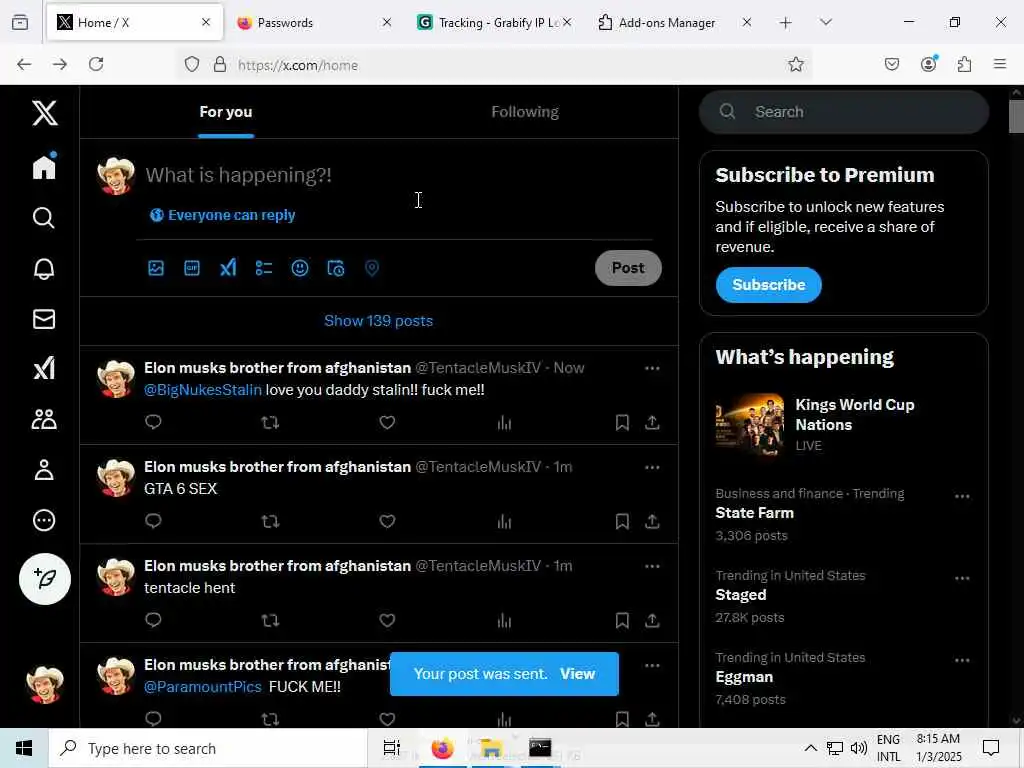This screenshot has width=1024, height=768.
Task: Click the Grok enhance icon in composer
Action: (x=228, y=268)
